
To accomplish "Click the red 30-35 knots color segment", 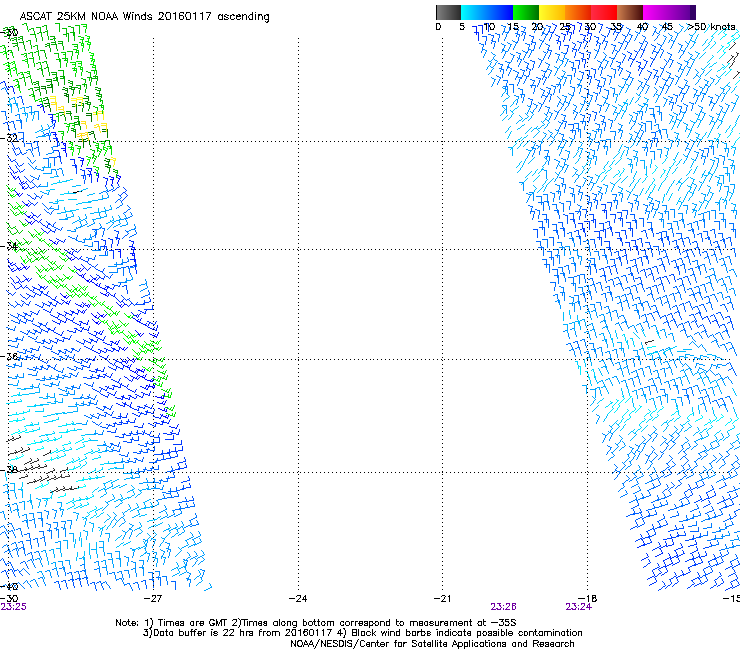I will pos(604,12).
